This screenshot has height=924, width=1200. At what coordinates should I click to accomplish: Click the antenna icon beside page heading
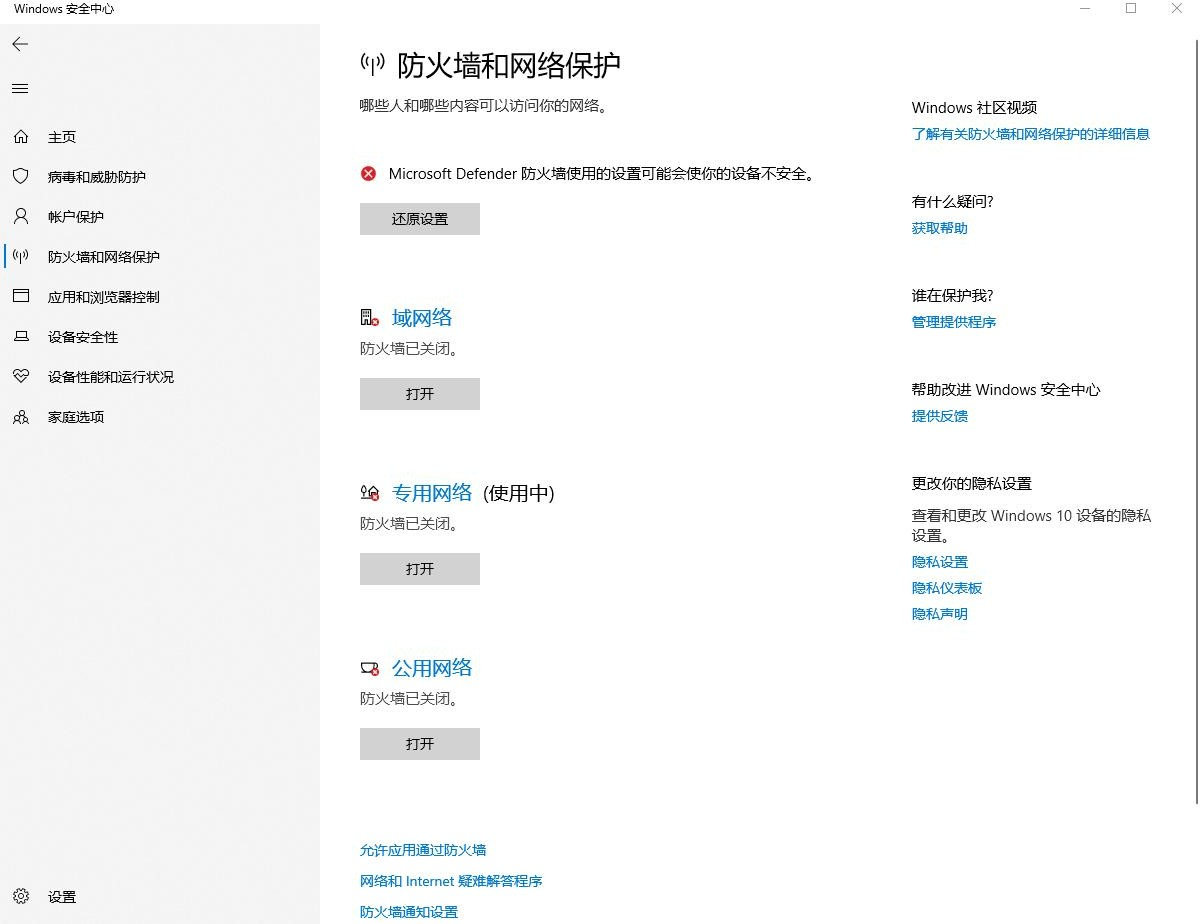[x=372, y=66]
